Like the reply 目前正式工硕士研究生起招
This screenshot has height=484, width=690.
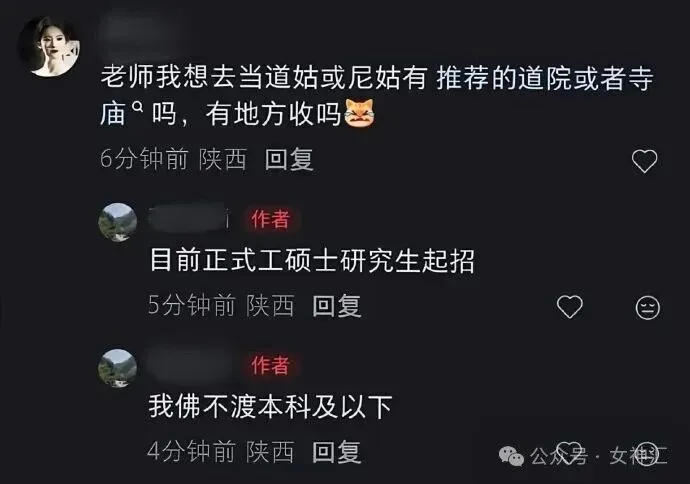click(x=570, y=306)
